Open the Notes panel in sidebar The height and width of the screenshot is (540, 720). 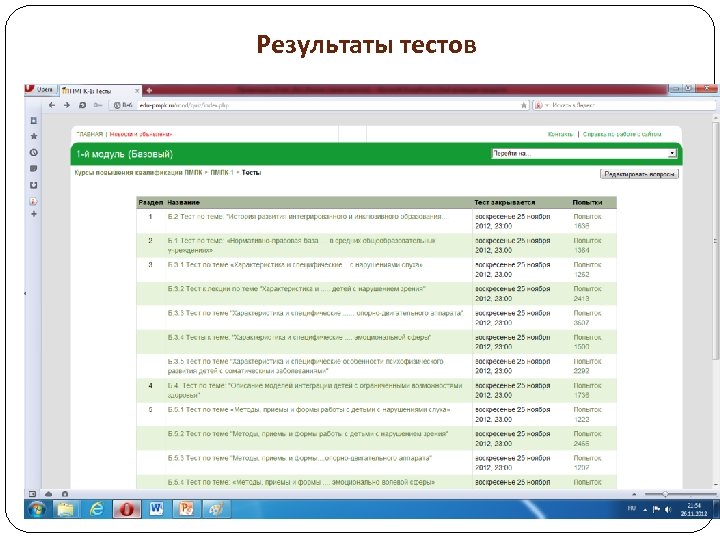[34, 169]
